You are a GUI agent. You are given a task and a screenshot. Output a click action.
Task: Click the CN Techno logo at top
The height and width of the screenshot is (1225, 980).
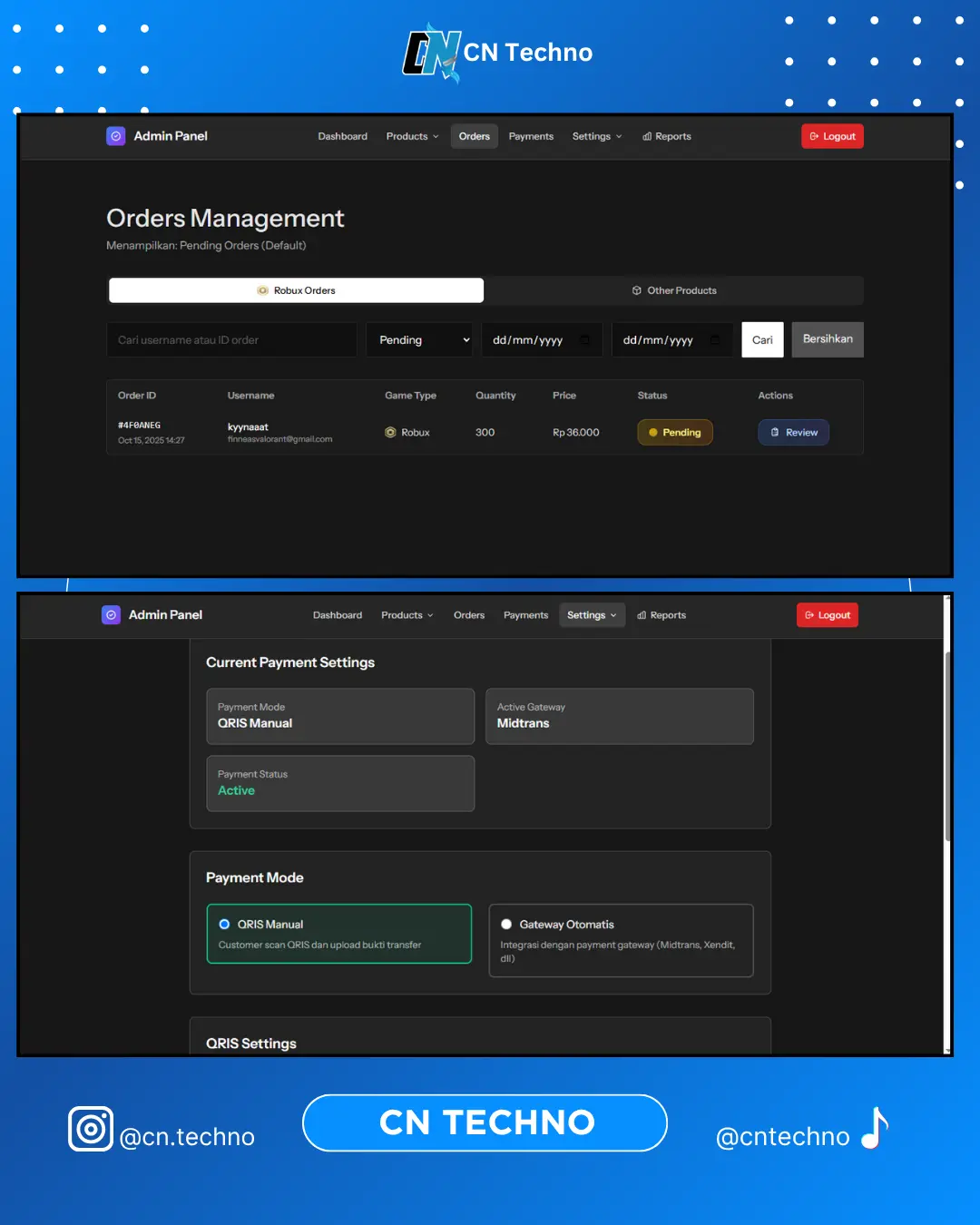(x=432, y=54)
